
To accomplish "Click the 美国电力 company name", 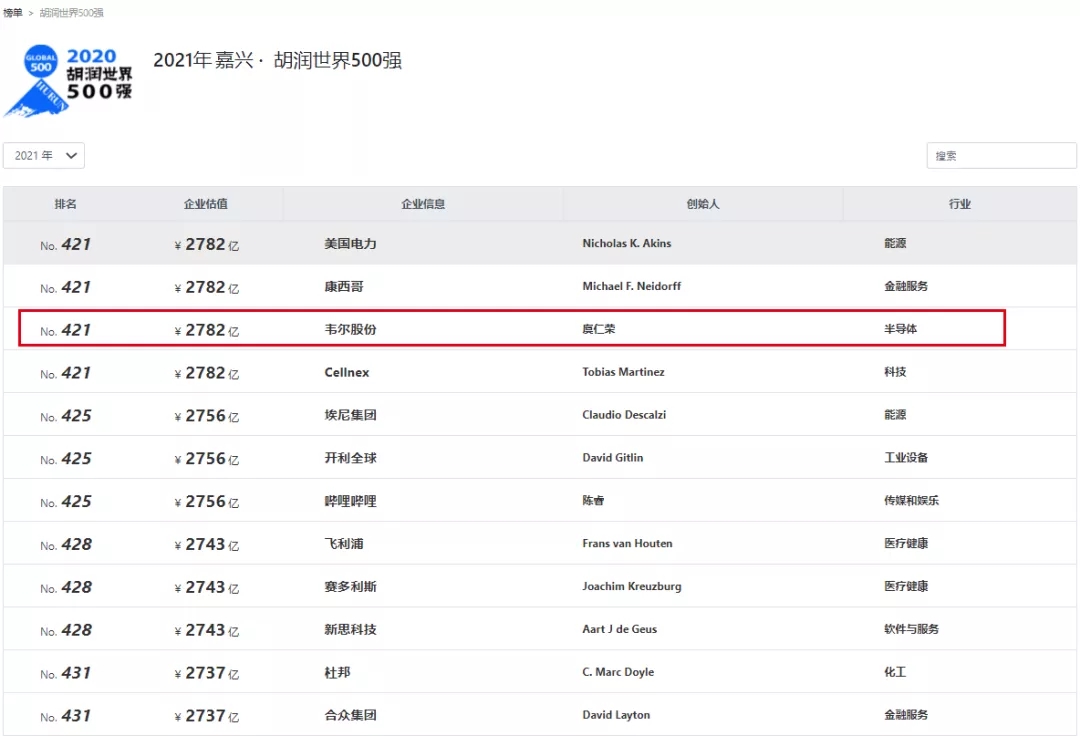I will point(350,244).
